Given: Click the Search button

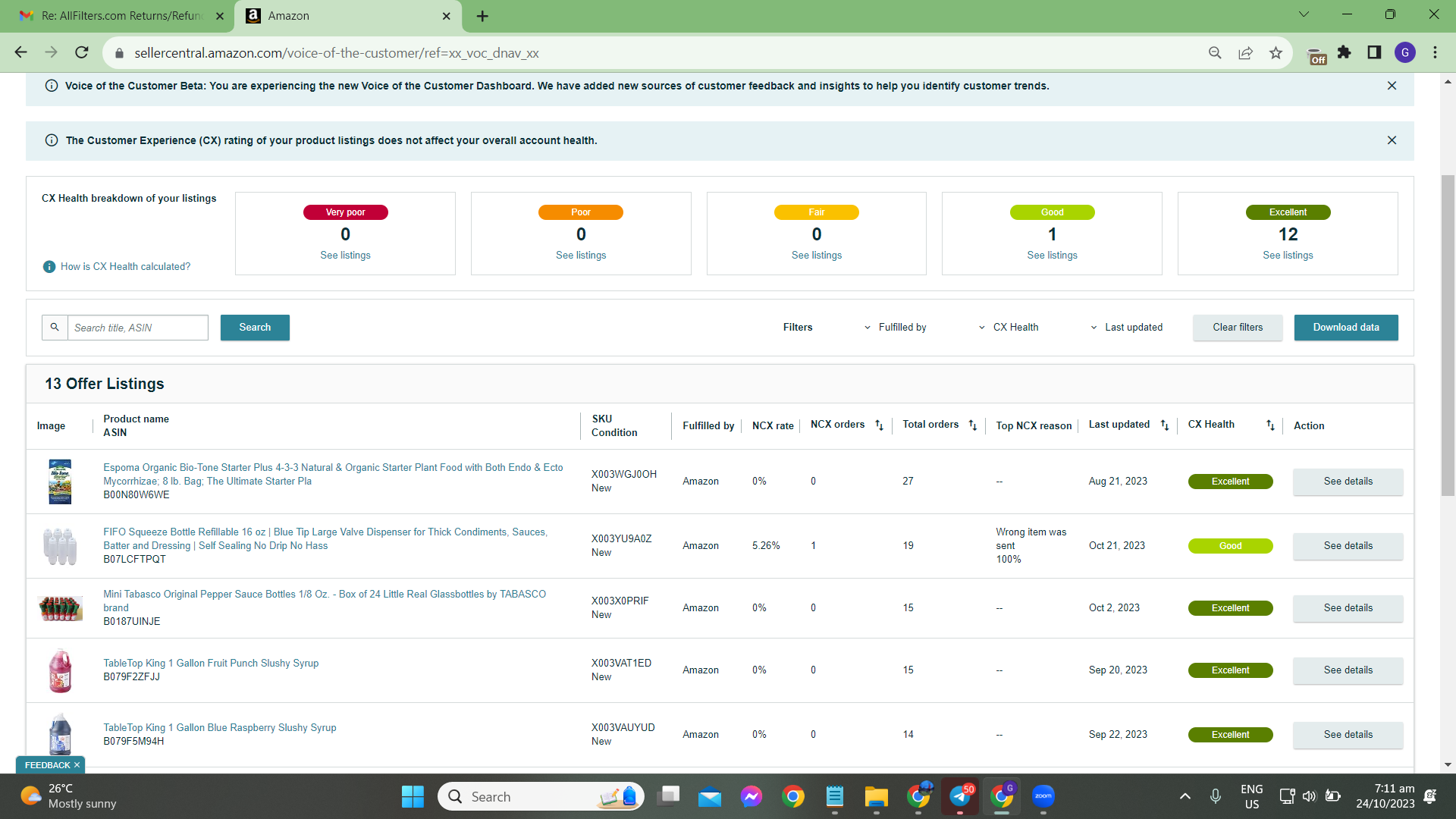Looking at the screenshot, I should [x=255, y=328].
